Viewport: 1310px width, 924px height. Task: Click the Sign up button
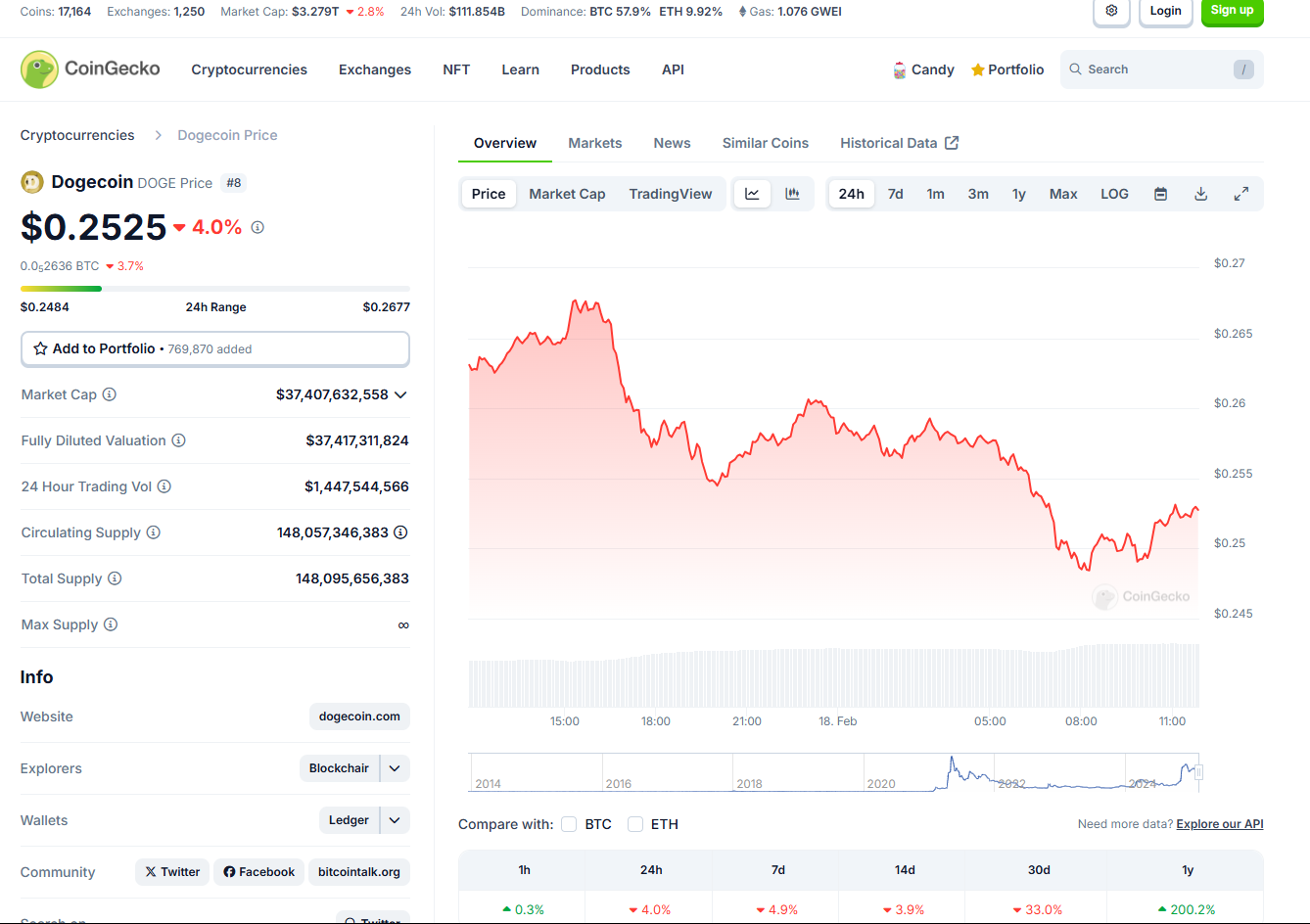tap(1232, 11)
